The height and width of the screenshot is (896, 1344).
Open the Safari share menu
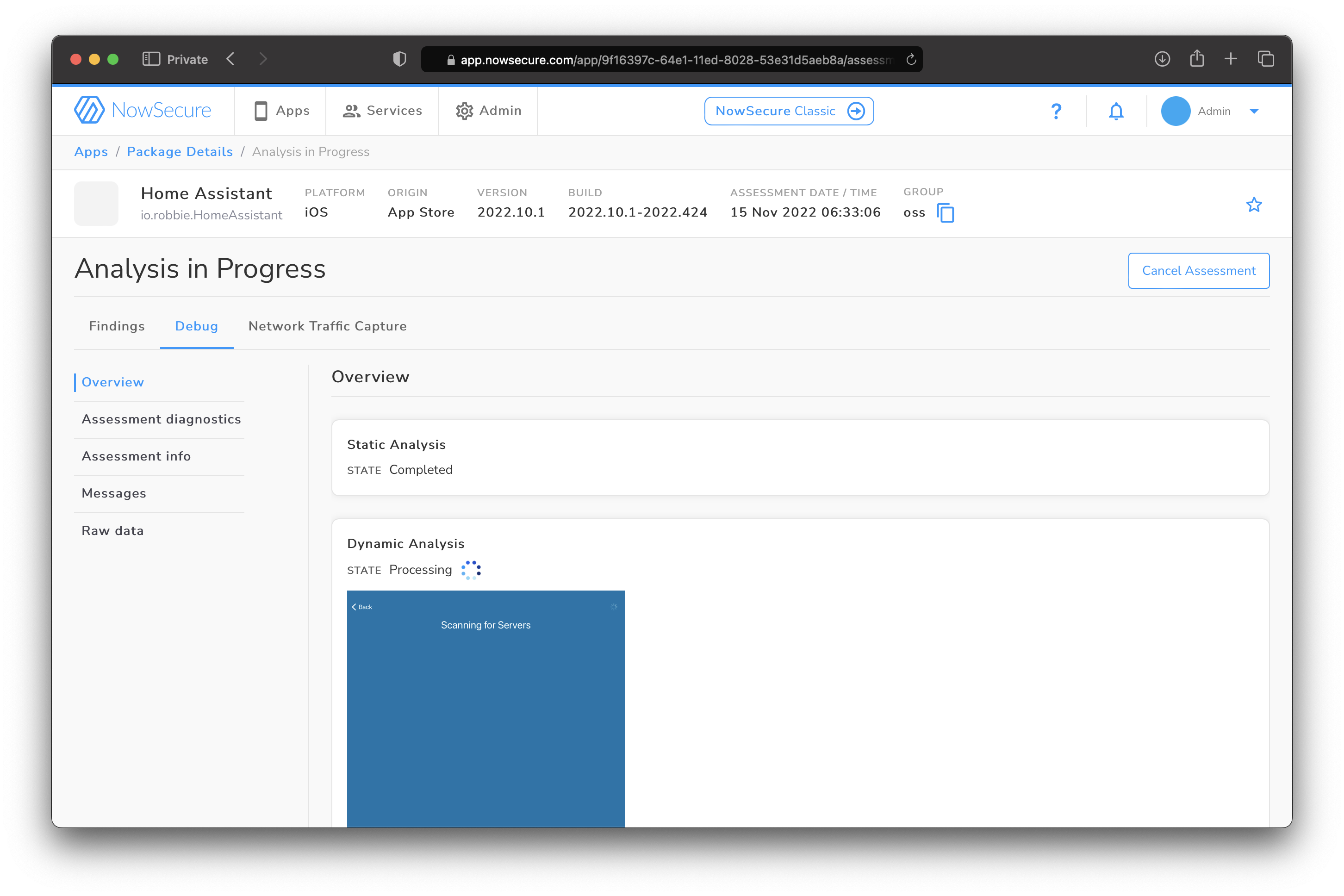tap(1196, 58)
